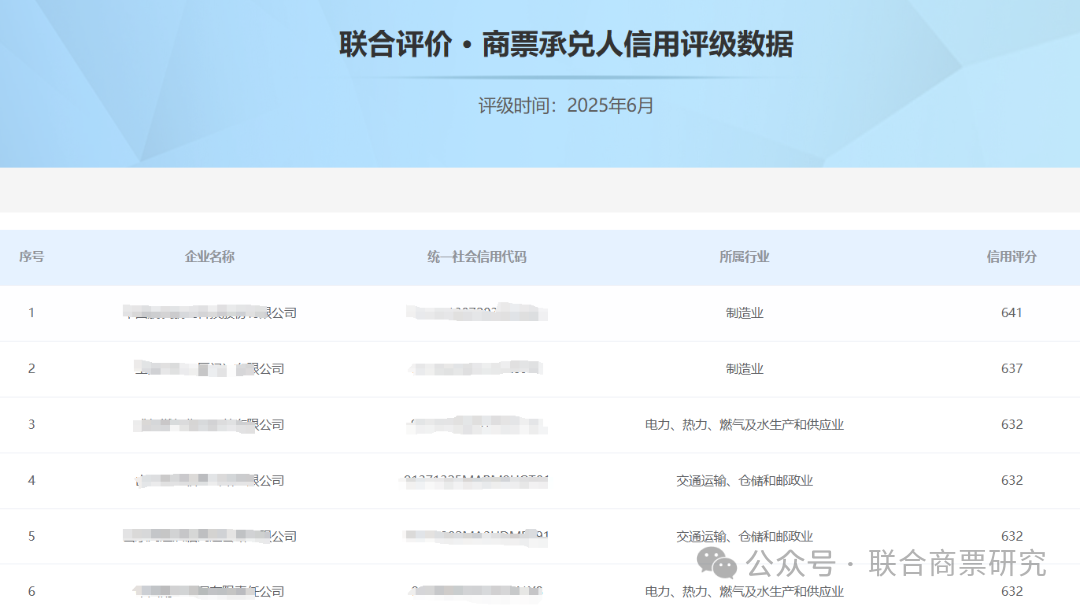Screen dimensions: 1080x606
Task: Click the credit score 641
Action: coord(1011,313)
